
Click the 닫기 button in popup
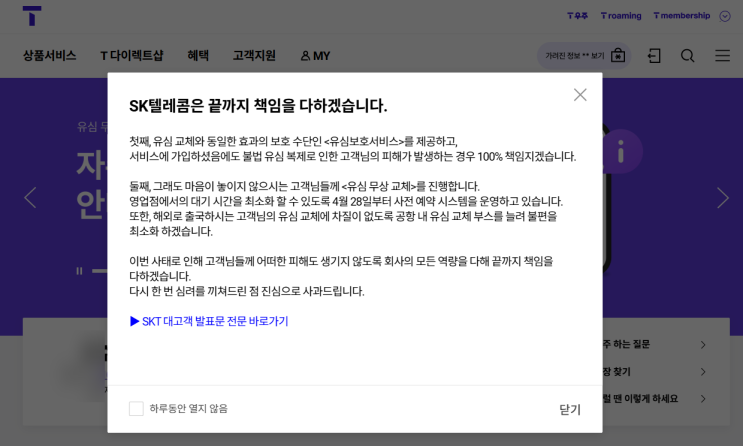pos(570,410)
